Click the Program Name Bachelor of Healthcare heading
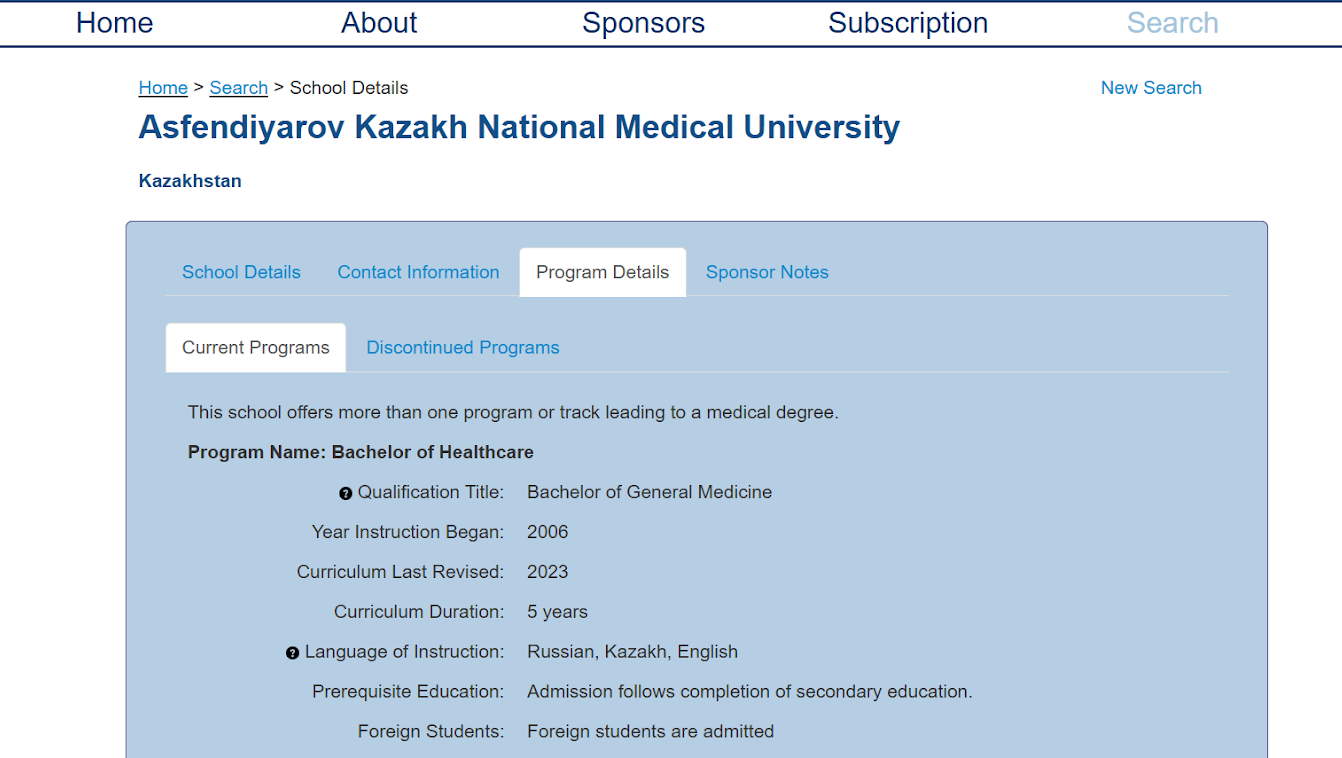1342x758 pixels. (x=361, y=452)
